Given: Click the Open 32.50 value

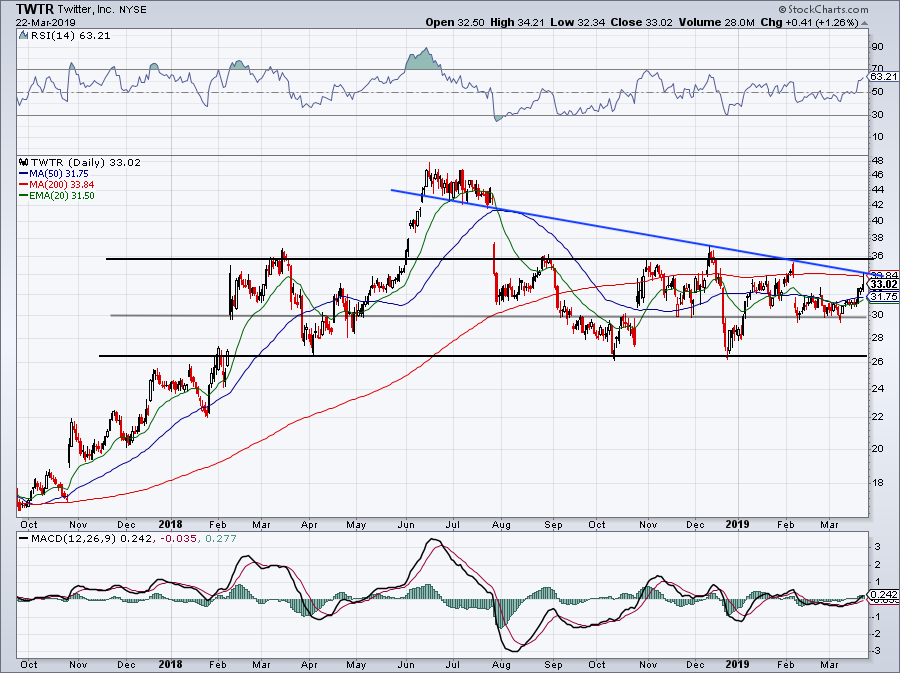Looking at the screenshot, I should pyautogui.click(x=455, y=22).
